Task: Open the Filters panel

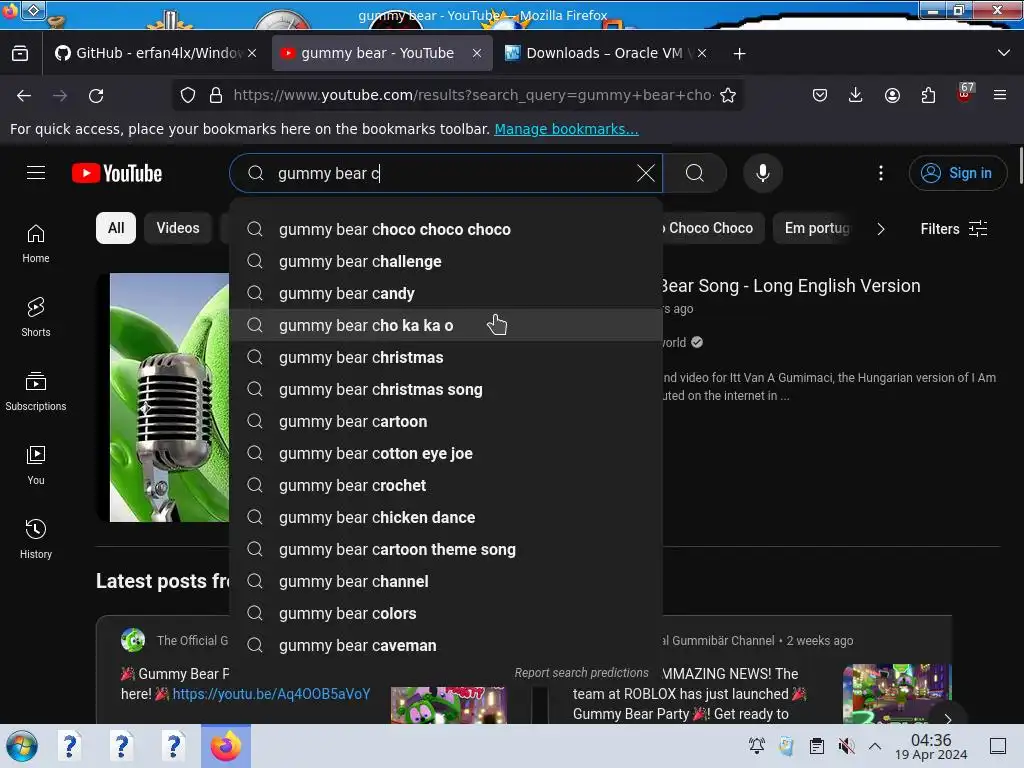Action: coord(953,229)
